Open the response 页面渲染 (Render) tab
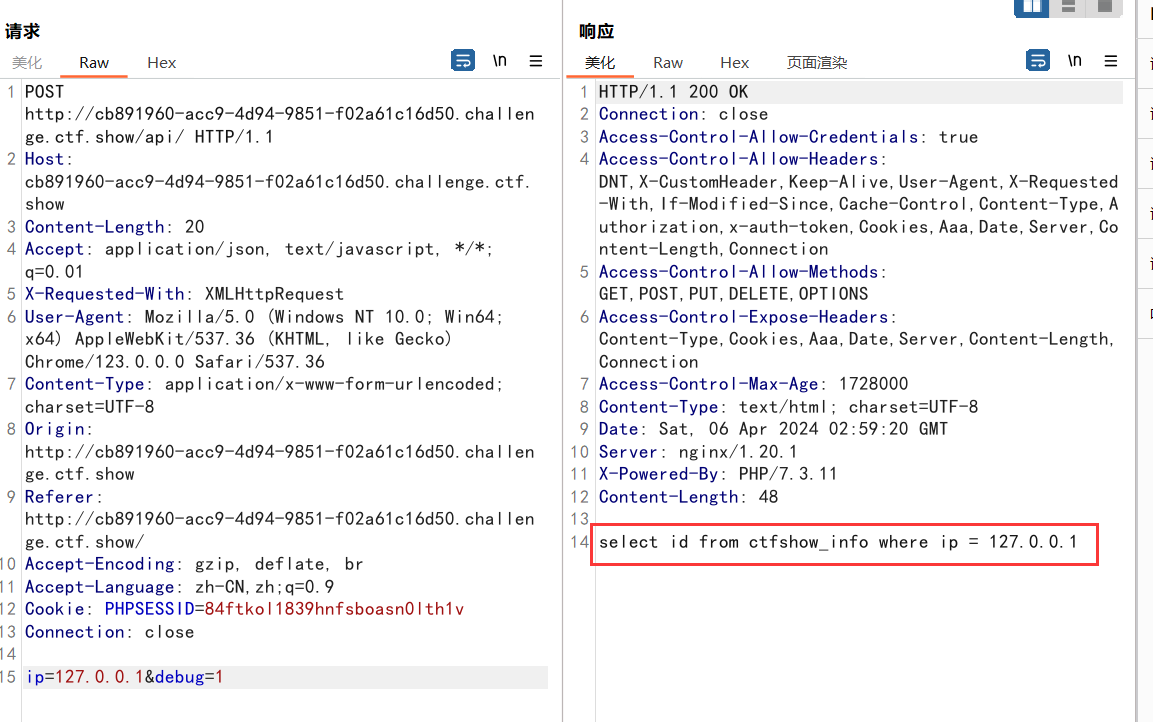 click(816, 62)
